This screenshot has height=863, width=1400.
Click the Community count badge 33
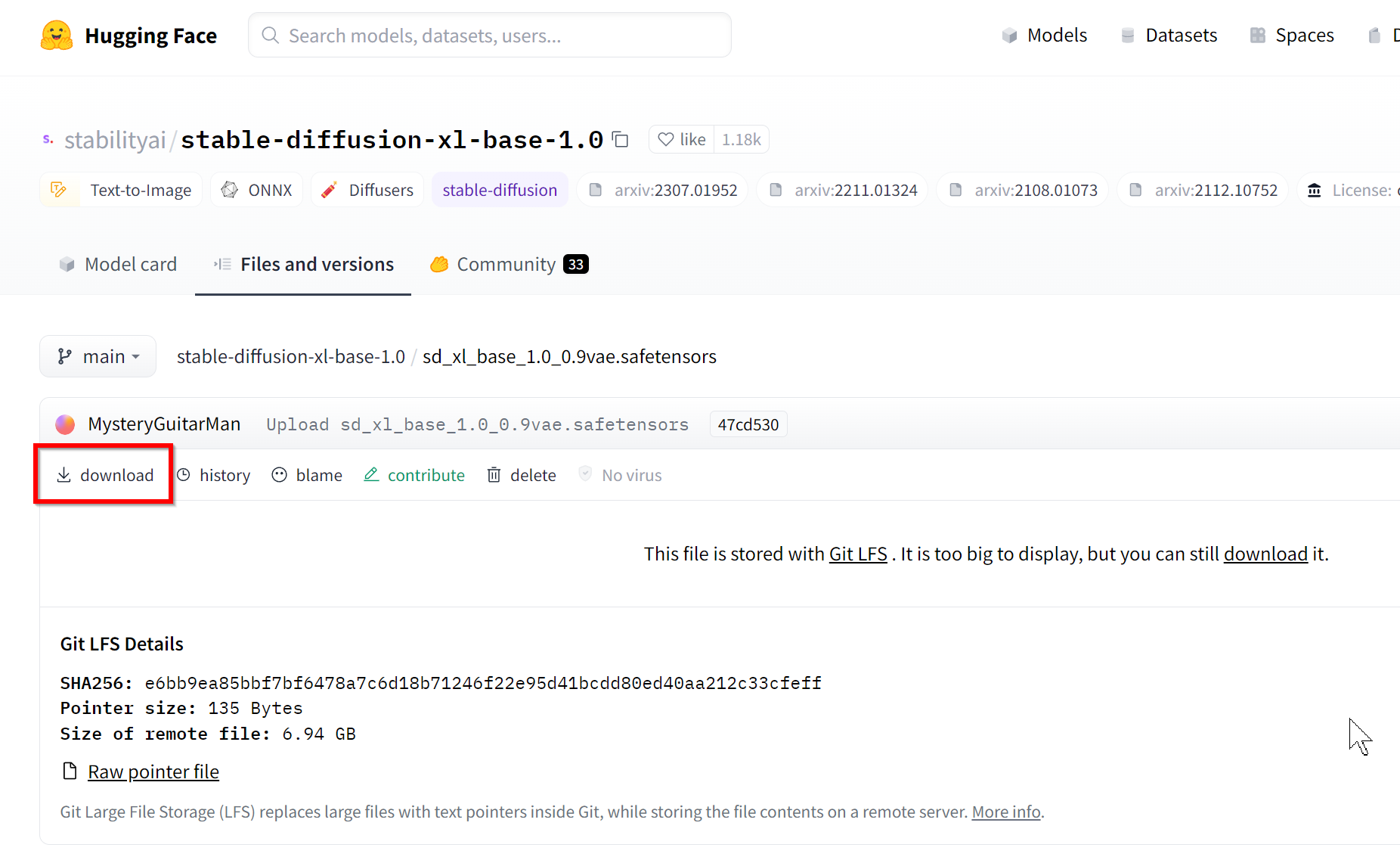click(x=576, y=264)
